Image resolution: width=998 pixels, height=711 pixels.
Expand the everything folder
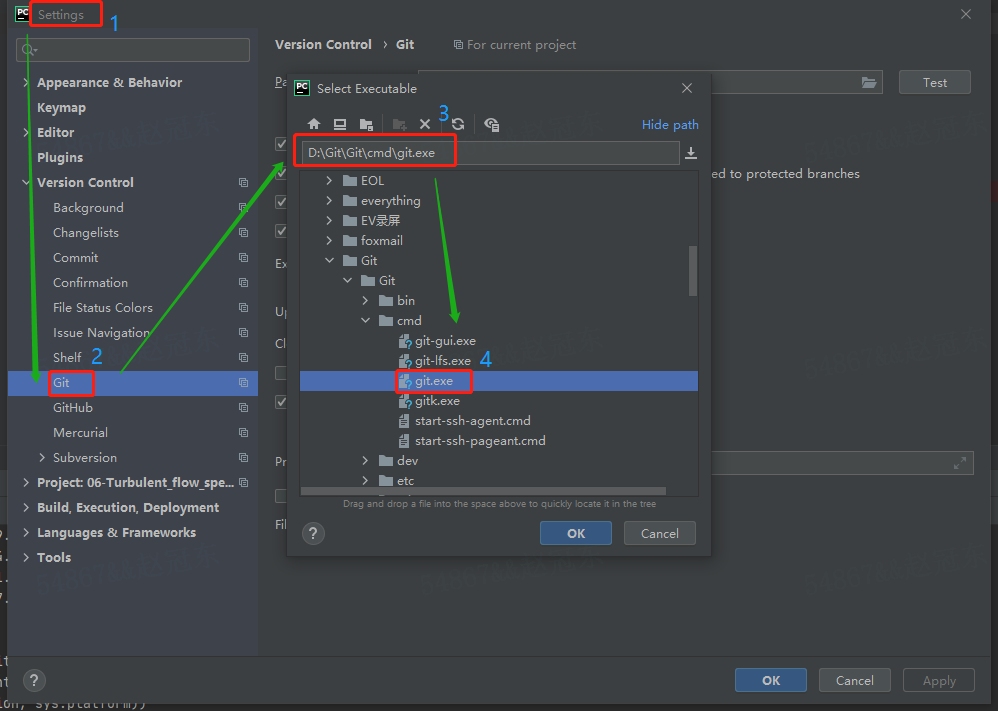click(x=329, y=201)
